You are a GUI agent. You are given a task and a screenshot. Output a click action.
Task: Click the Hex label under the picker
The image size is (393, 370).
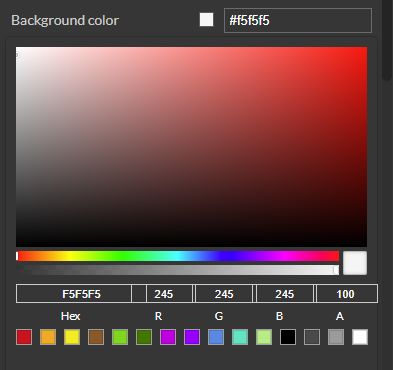pyautogui.click(x=70, y=316)
